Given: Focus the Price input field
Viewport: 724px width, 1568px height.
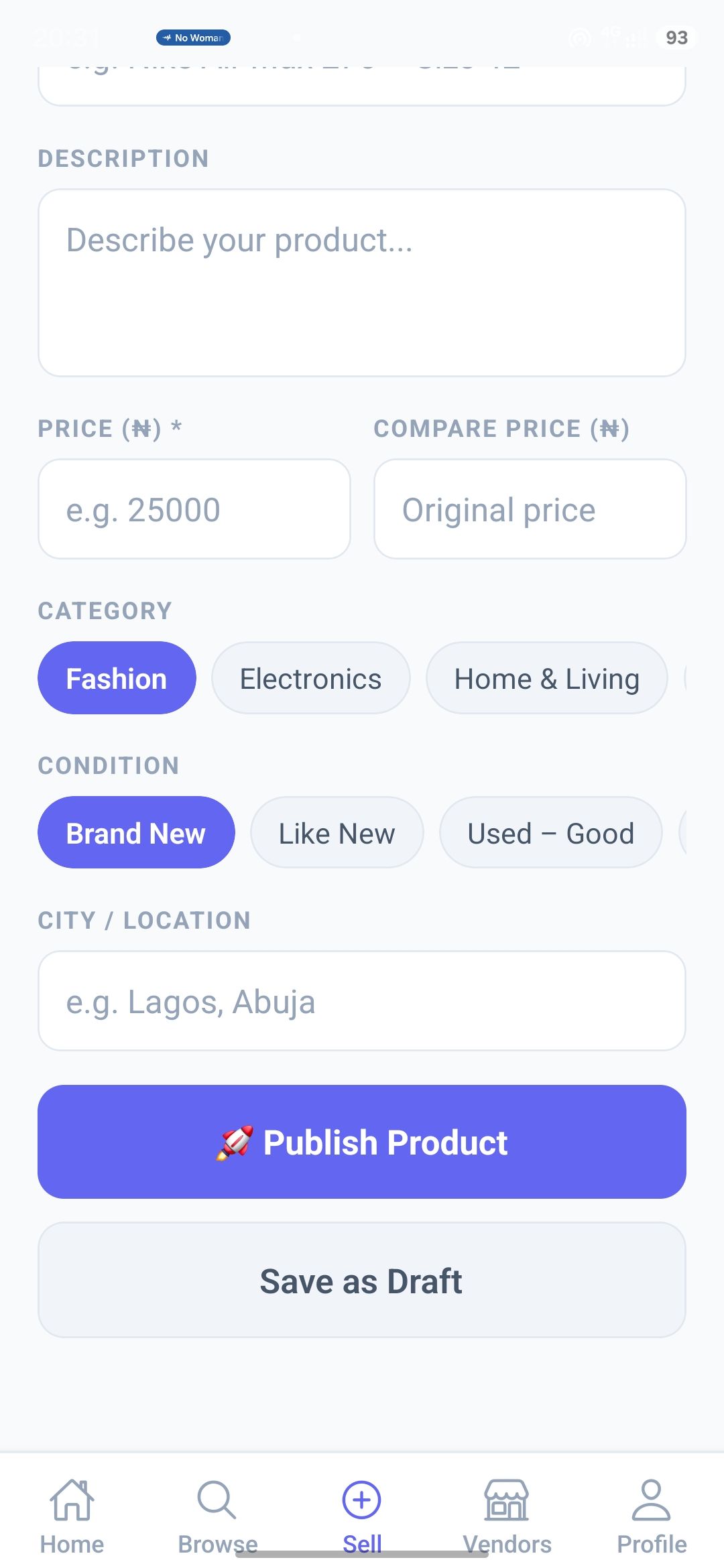Looking at the screenshot, I should (194, 509).
